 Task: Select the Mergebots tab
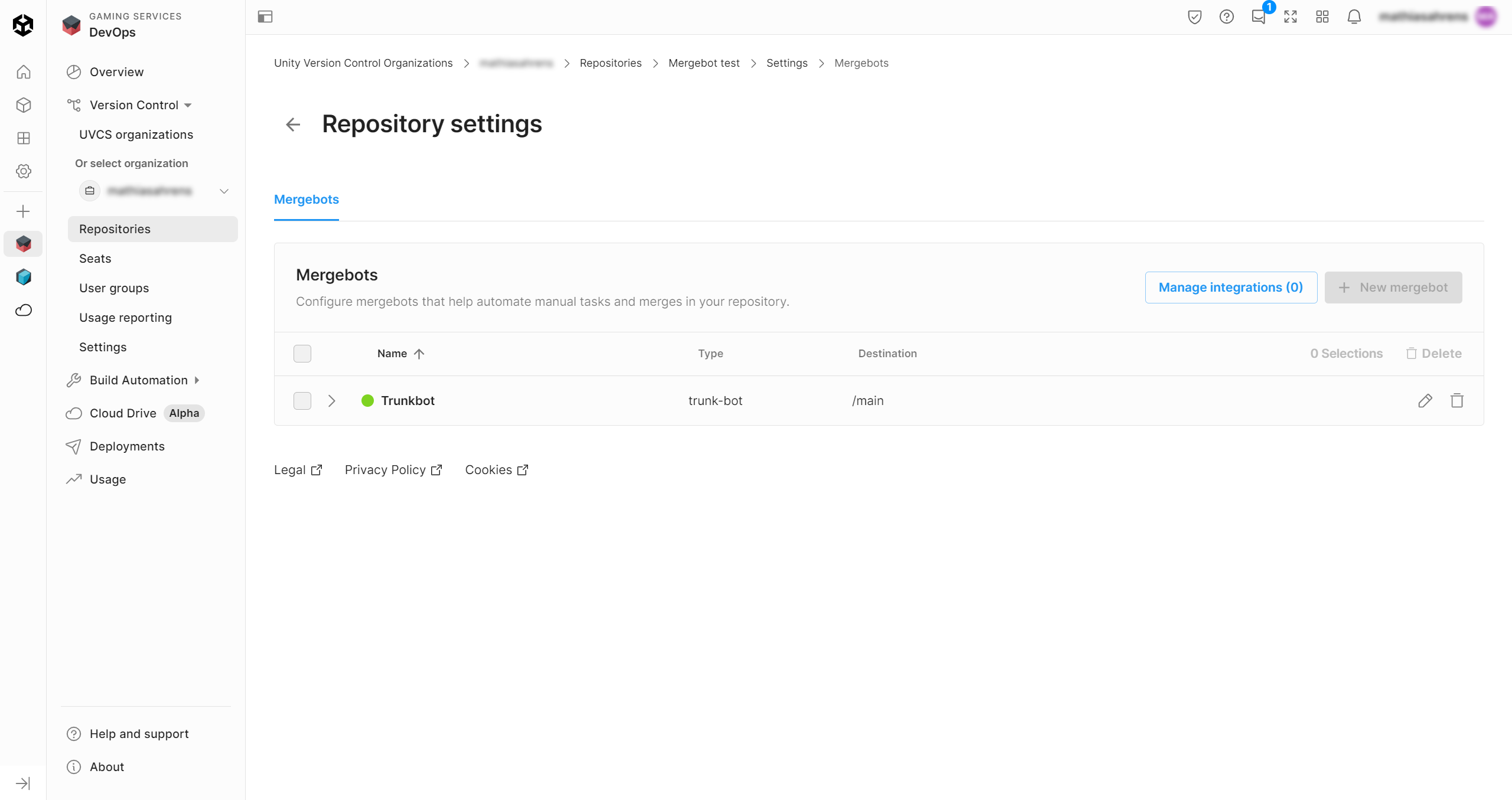point(306,200)
